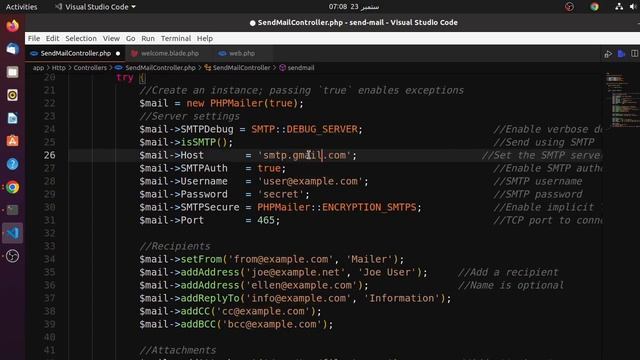Split the editor with the split icon
This screenshot has height=360, width=640.
(x=635, y=54)
